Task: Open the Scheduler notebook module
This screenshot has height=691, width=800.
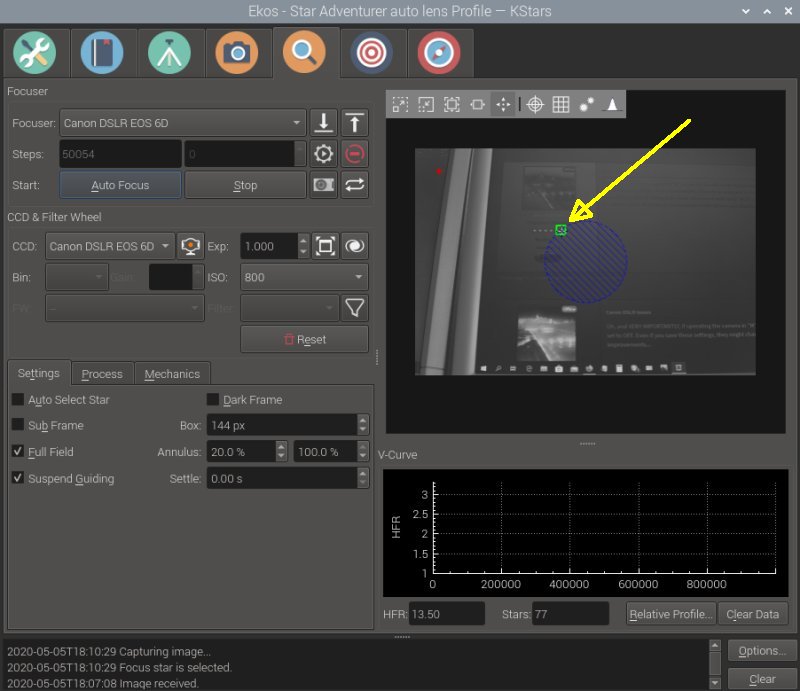Action: (x=102, y=53)
